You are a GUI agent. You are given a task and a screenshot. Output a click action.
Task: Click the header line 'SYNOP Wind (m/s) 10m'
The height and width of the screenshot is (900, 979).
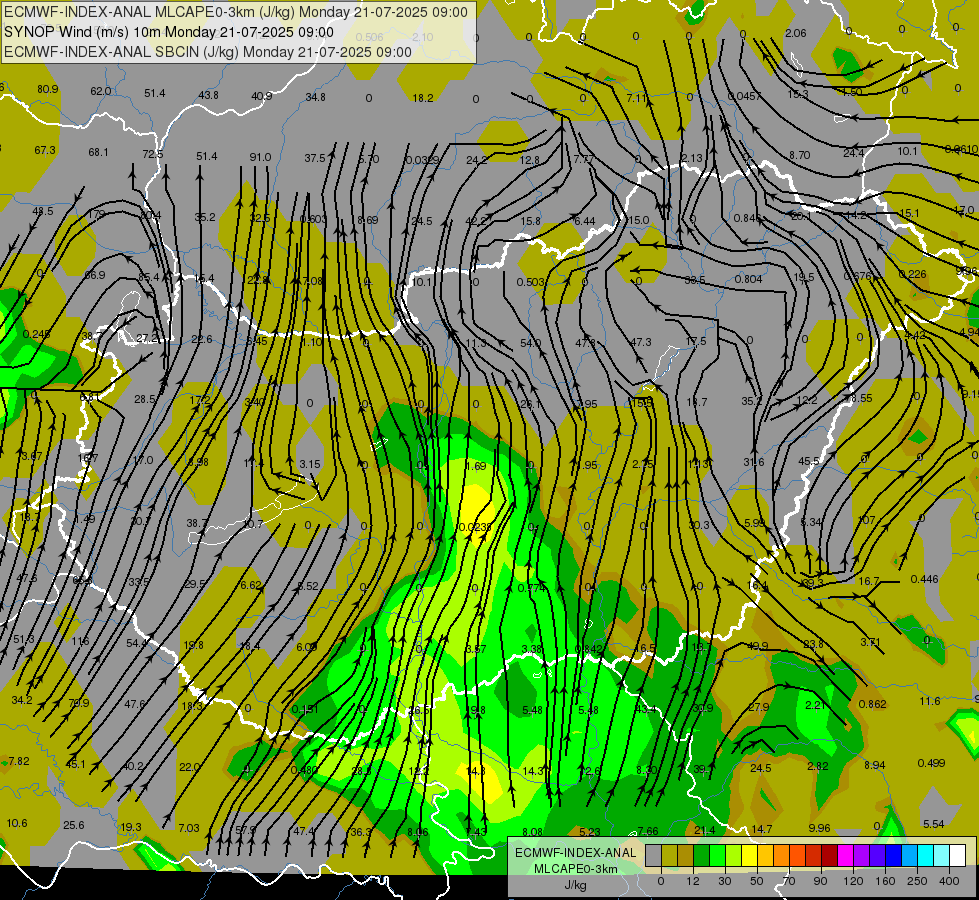pos(83,32)
